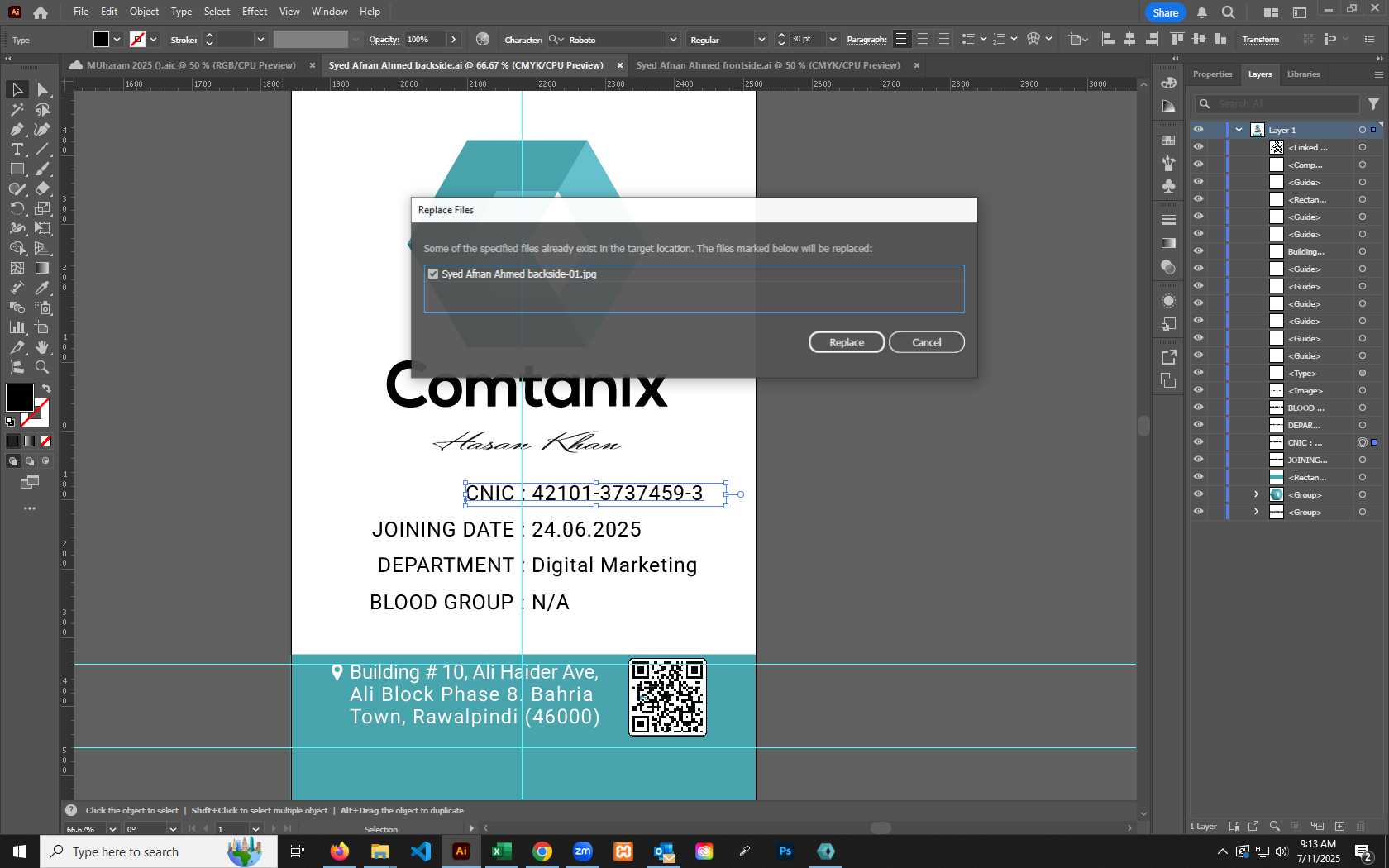Select the Paintbrush tool

pos(43,169)
